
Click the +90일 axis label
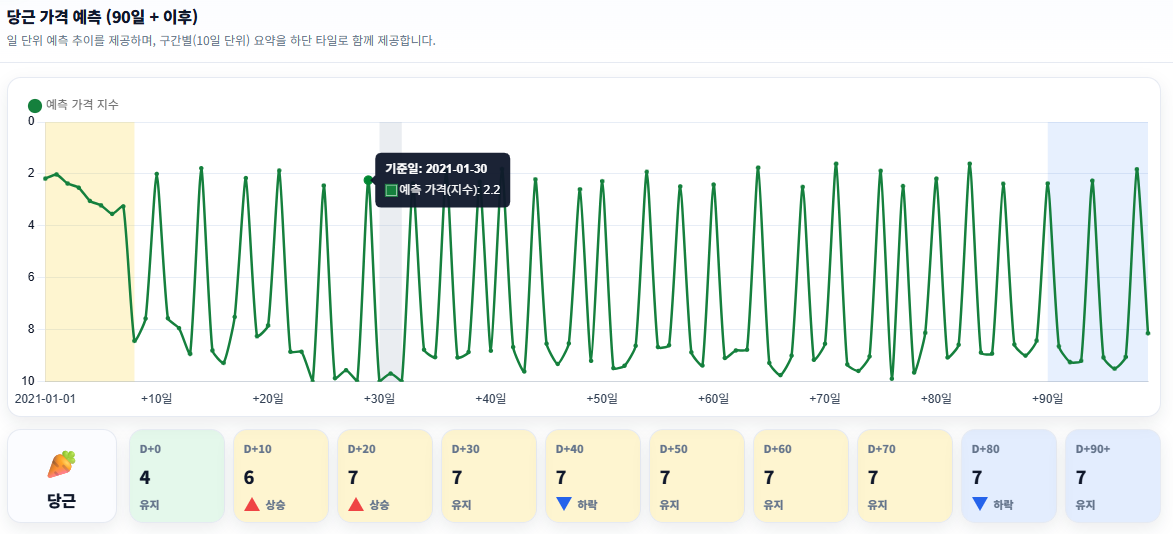click(1047, 399)
